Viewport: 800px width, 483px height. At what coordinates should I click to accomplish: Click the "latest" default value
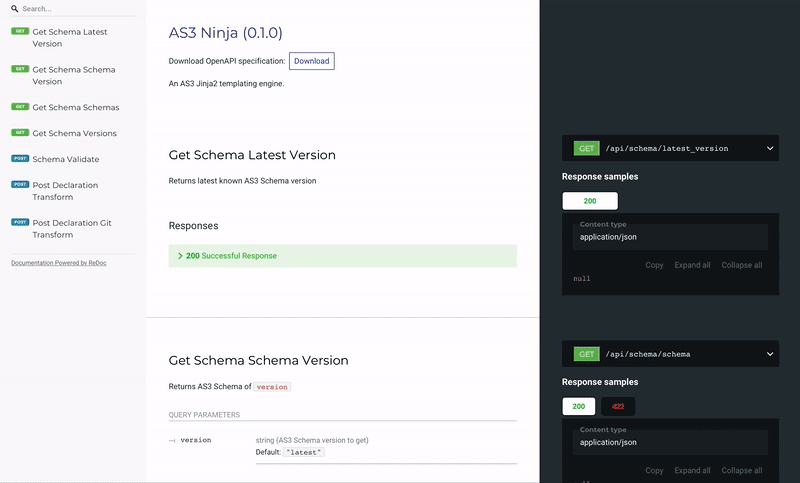click(304, 452)
